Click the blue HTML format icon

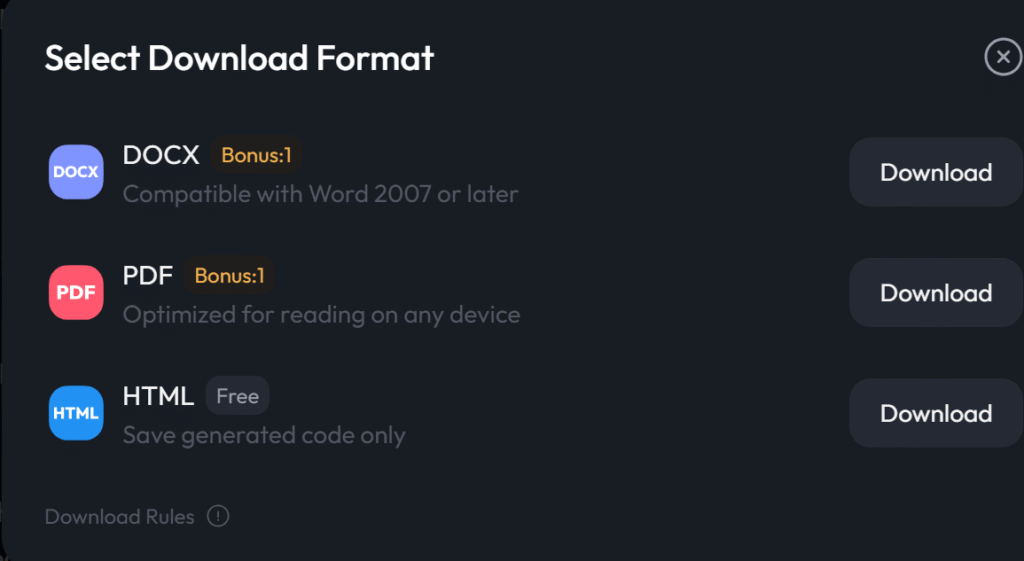click(x=76, y=413)
